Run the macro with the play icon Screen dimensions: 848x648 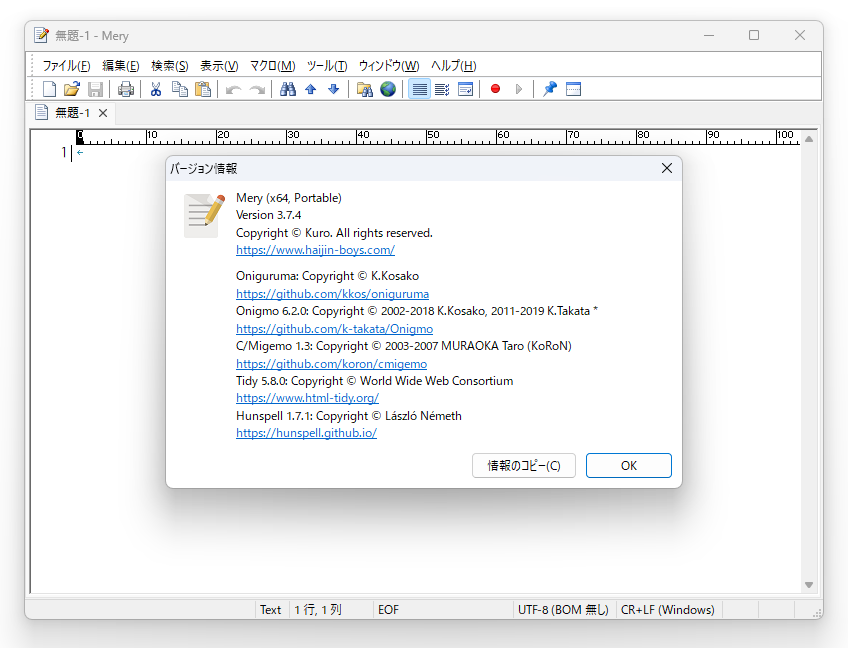(518, 89)
